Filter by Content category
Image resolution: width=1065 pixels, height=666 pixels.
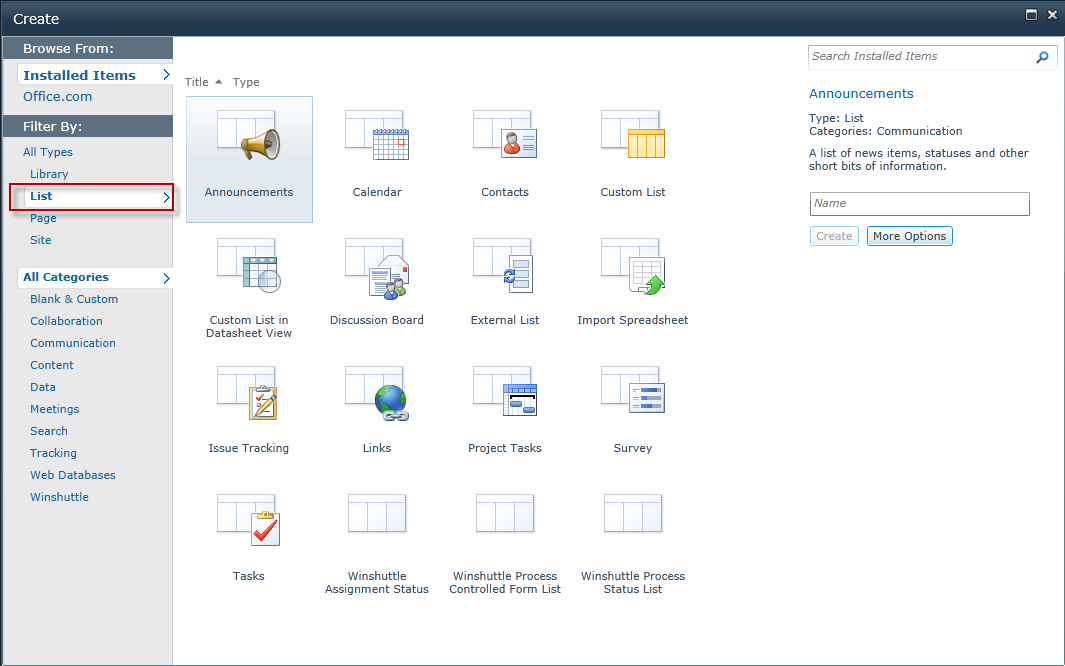(52, 365)
